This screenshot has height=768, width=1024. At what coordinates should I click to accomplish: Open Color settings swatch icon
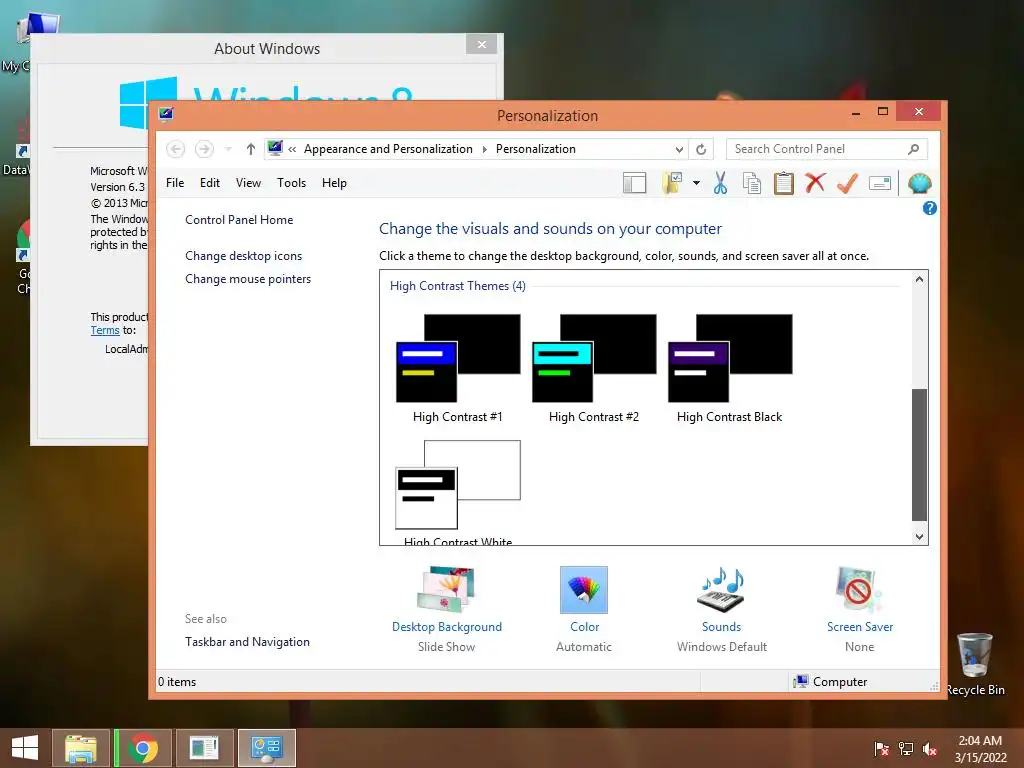pyautogui.click(x=584, y=590)
